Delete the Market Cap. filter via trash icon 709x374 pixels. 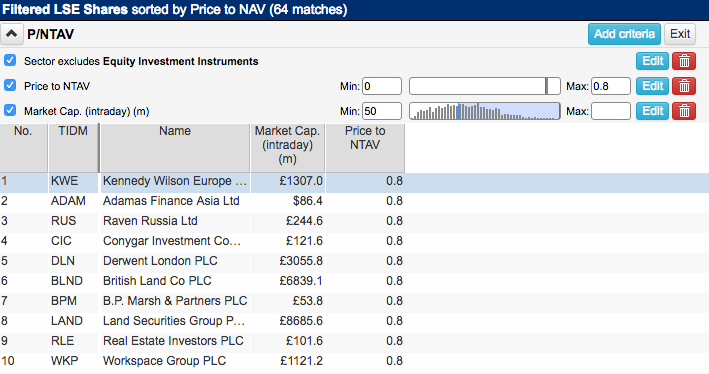point(684,111)
